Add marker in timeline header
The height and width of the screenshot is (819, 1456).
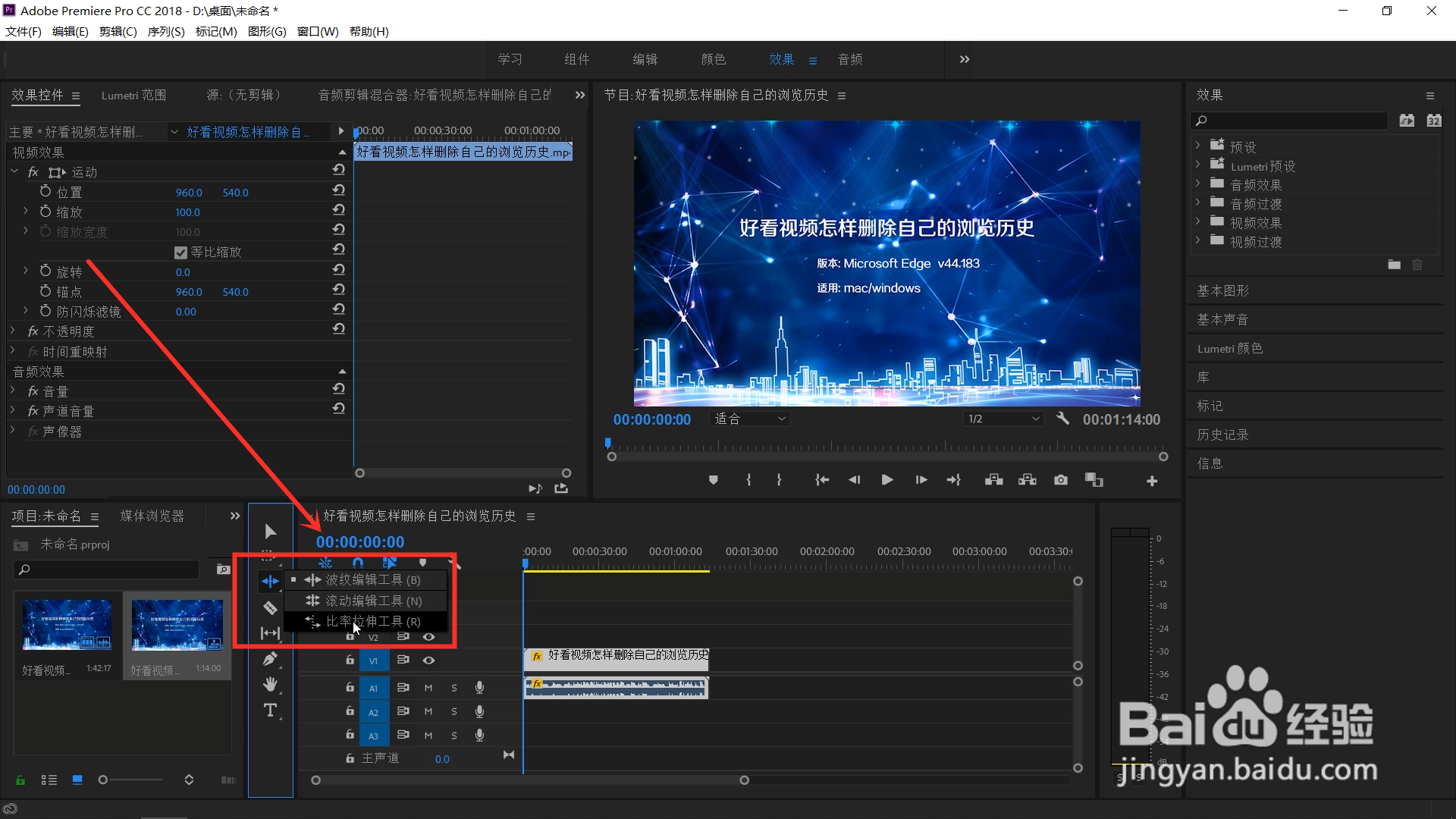tap(422, 563)
